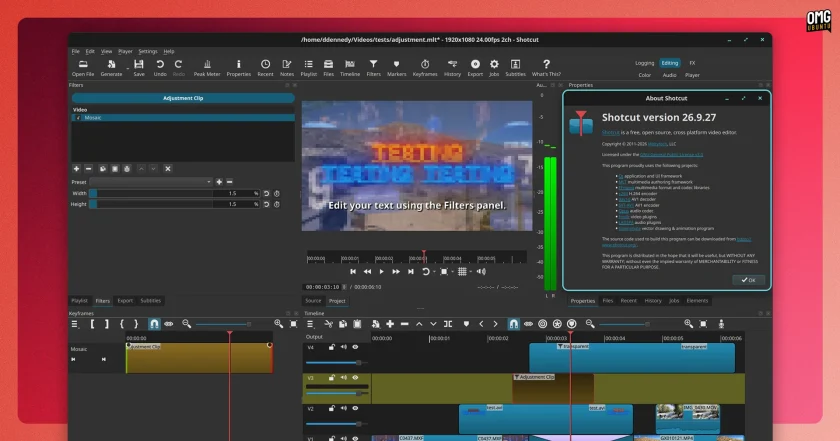The height and width of the screenshot is (441, 840).
Task: Open the Notes panel from toolbar
Action: tap(287, 68)
